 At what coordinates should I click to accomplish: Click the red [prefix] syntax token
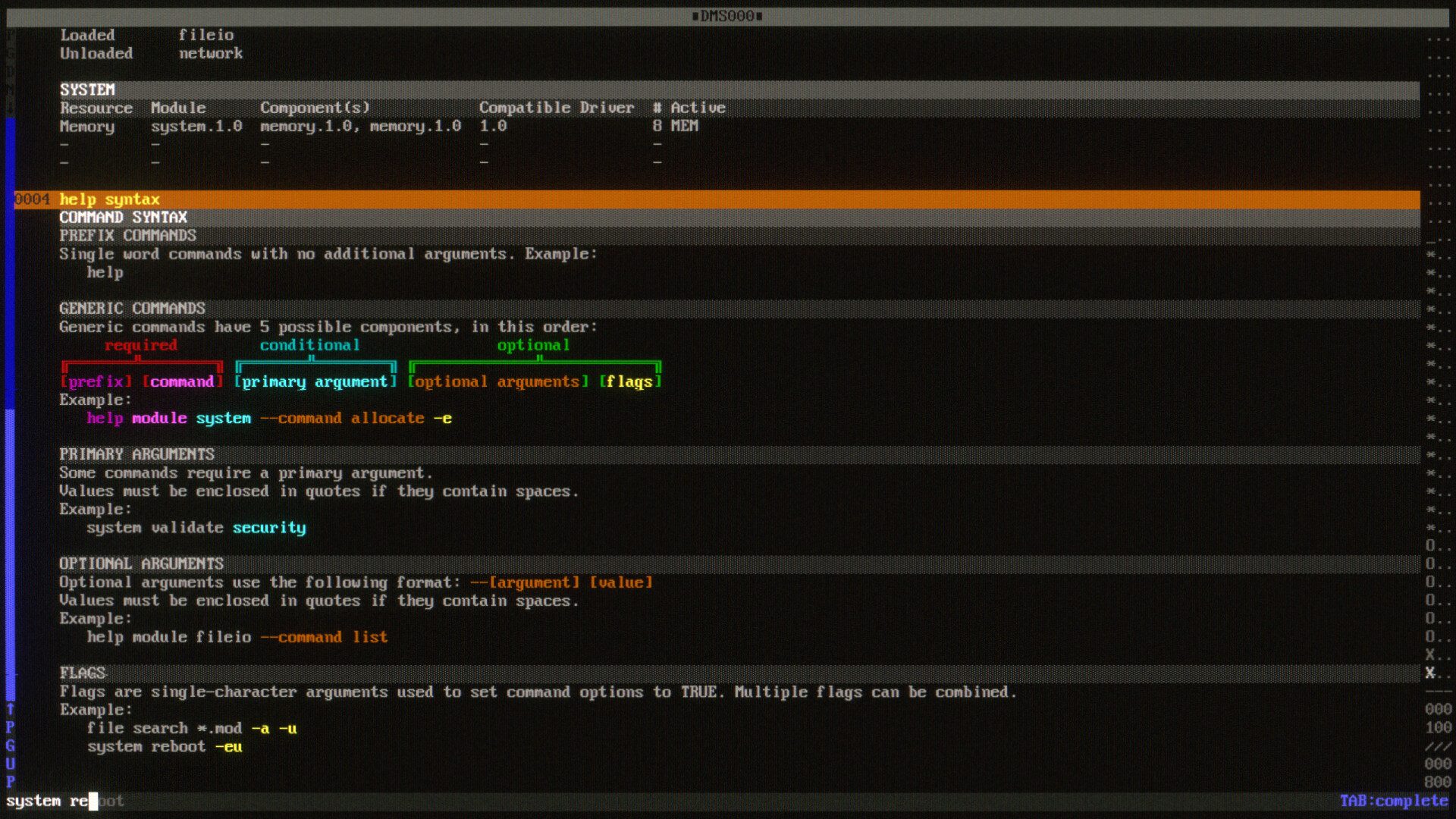pos(96,381)
